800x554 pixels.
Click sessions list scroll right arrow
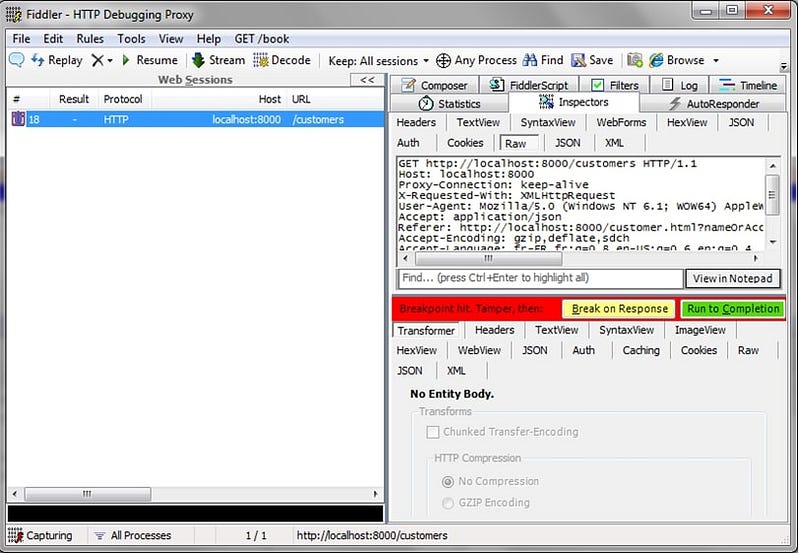click(376, 494)
